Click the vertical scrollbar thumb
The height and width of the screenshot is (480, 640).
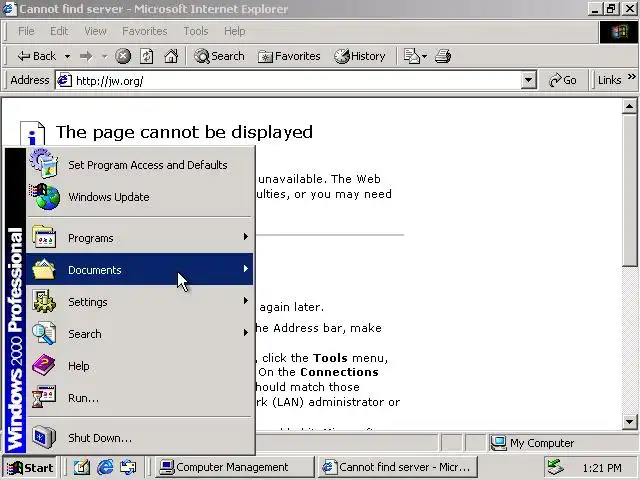629,190
